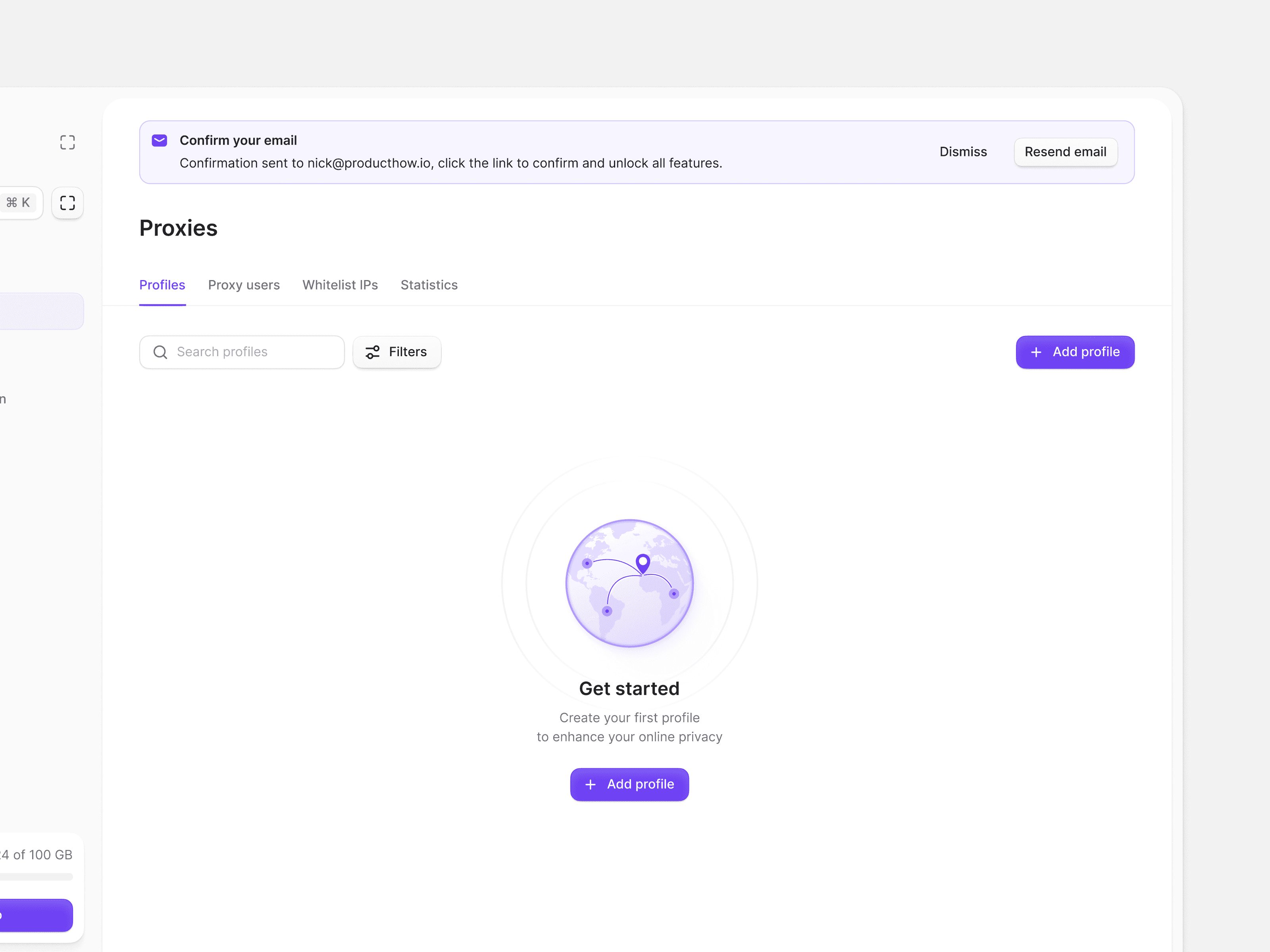Open the Whitelist IPs tab
The image size is (1270, 952).
click(x=340, y=285)
